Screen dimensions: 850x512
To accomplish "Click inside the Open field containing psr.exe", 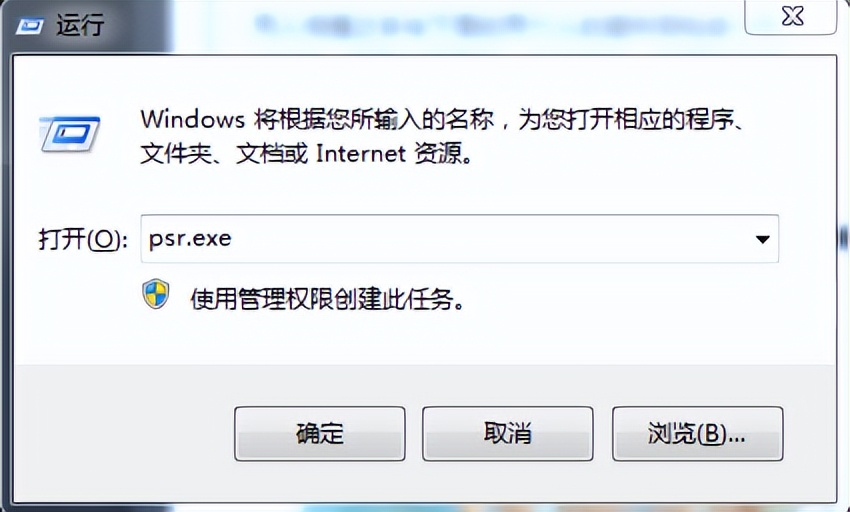I will (460, 239).
